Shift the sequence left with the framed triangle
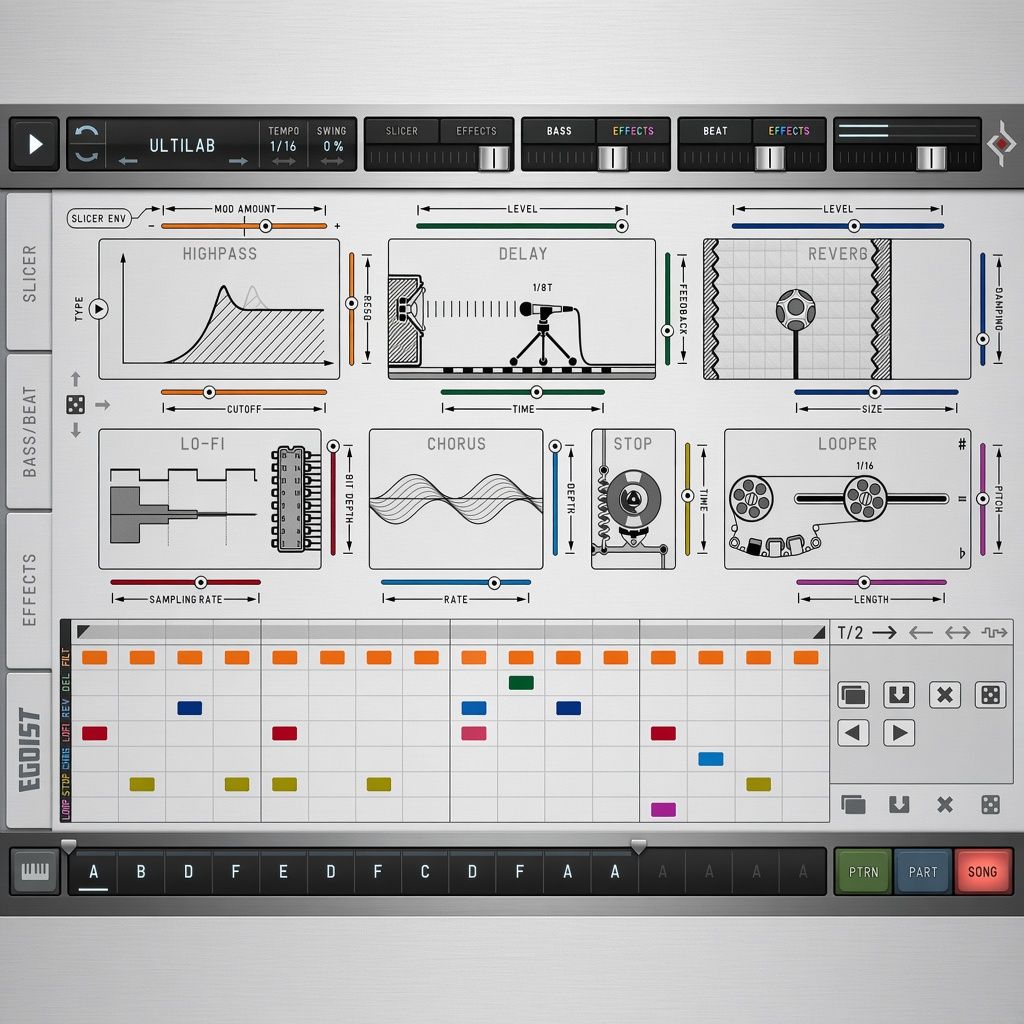Screen dimensions: 1024x1024 click(x=854, y=733)
